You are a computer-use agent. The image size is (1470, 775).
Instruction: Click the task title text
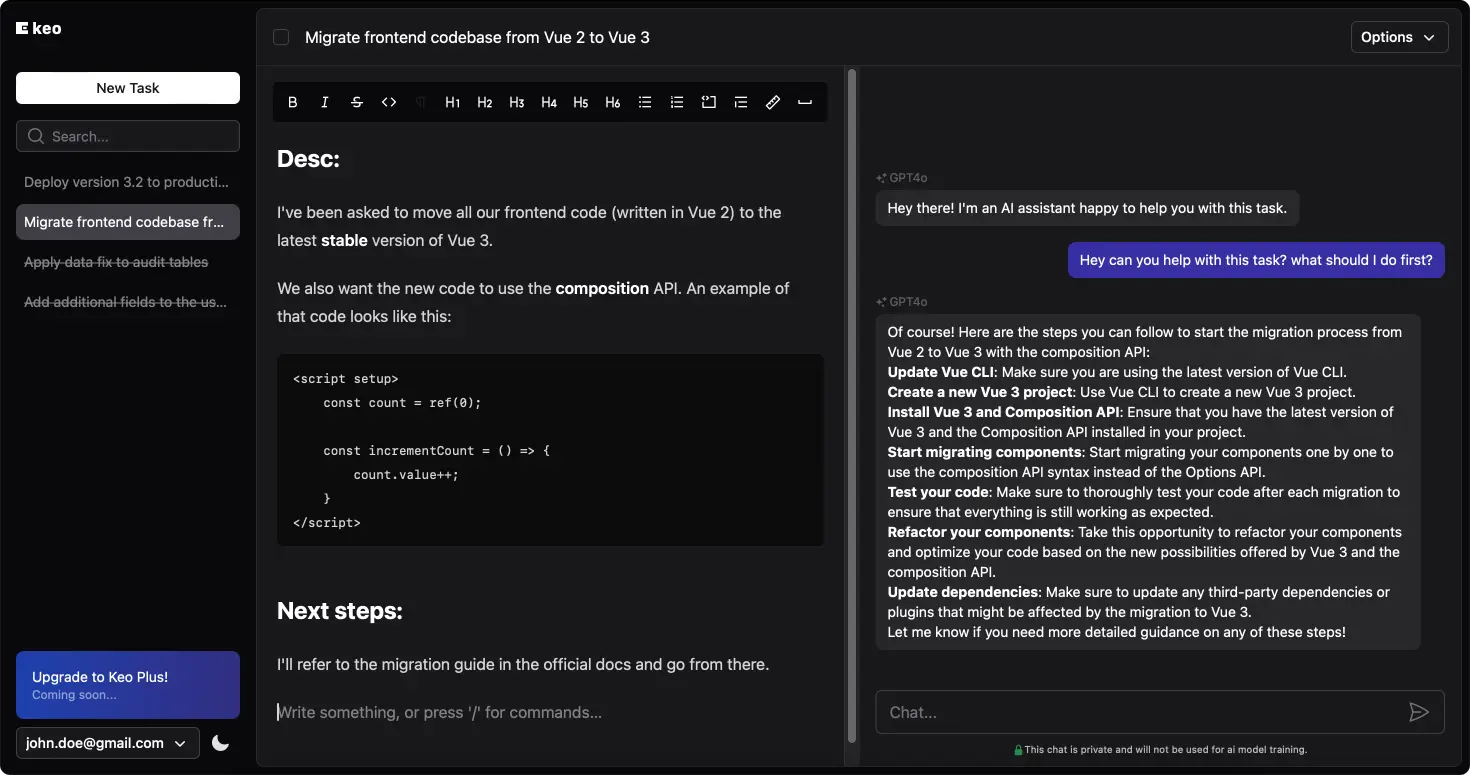[x=477, y=37]
